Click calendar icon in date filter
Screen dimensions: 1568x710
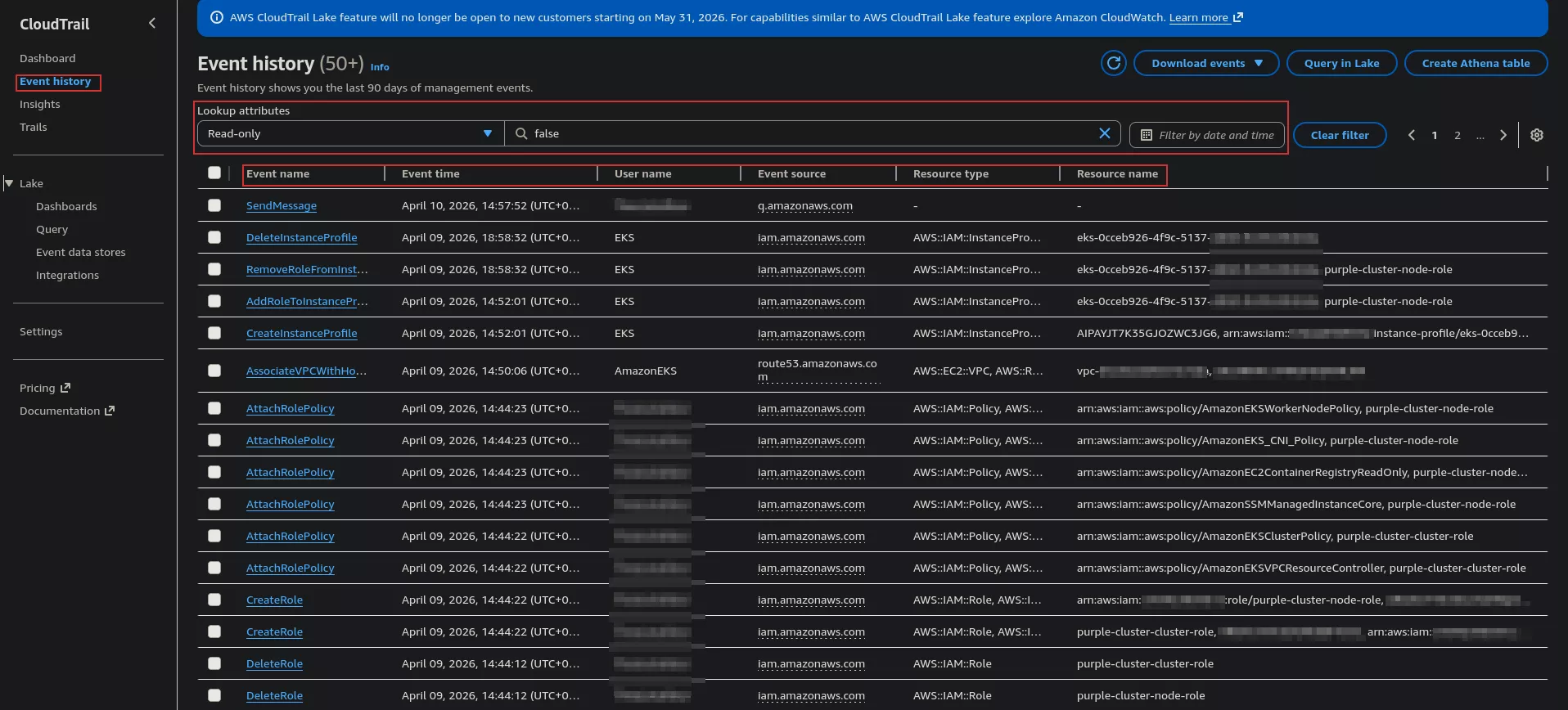tap(1146, 135)
